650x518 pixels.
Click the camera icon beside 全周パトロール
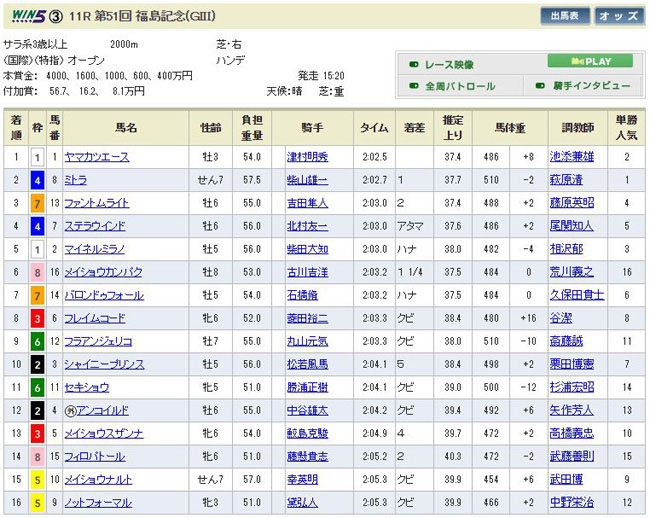(414, 86)
